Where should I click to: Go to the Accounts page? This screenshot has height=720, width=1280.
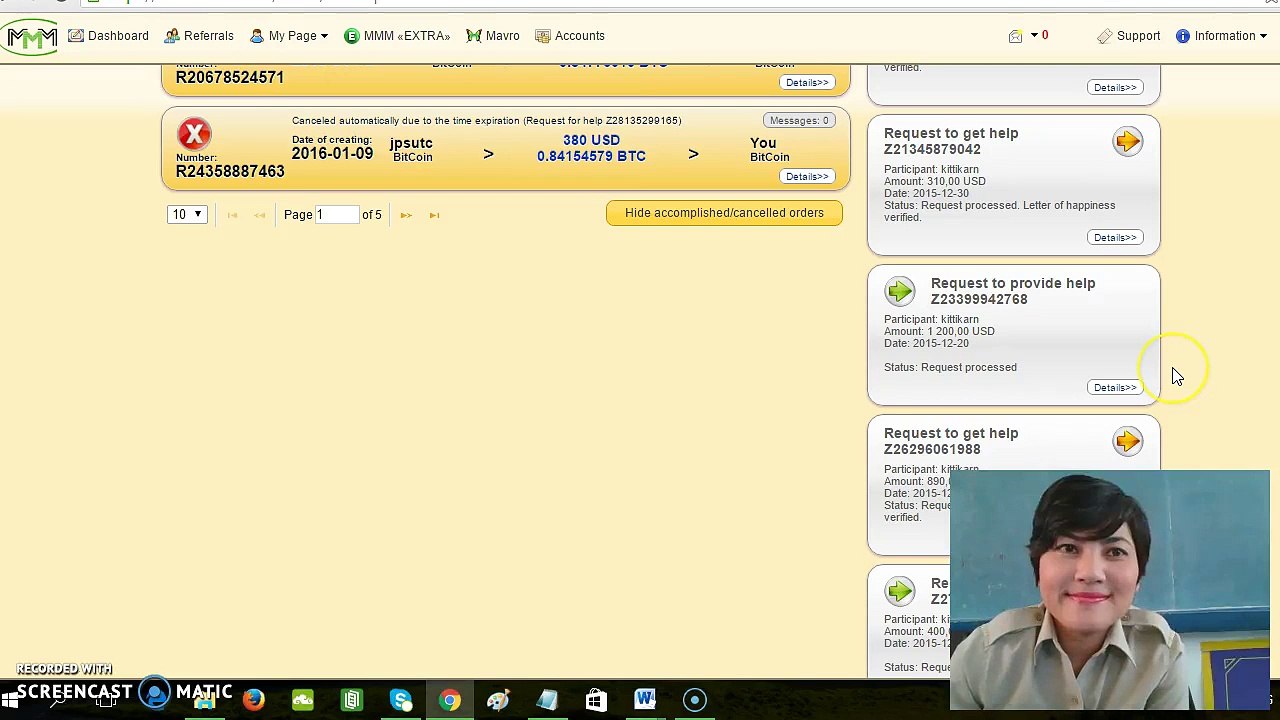[x=570, y=36]
